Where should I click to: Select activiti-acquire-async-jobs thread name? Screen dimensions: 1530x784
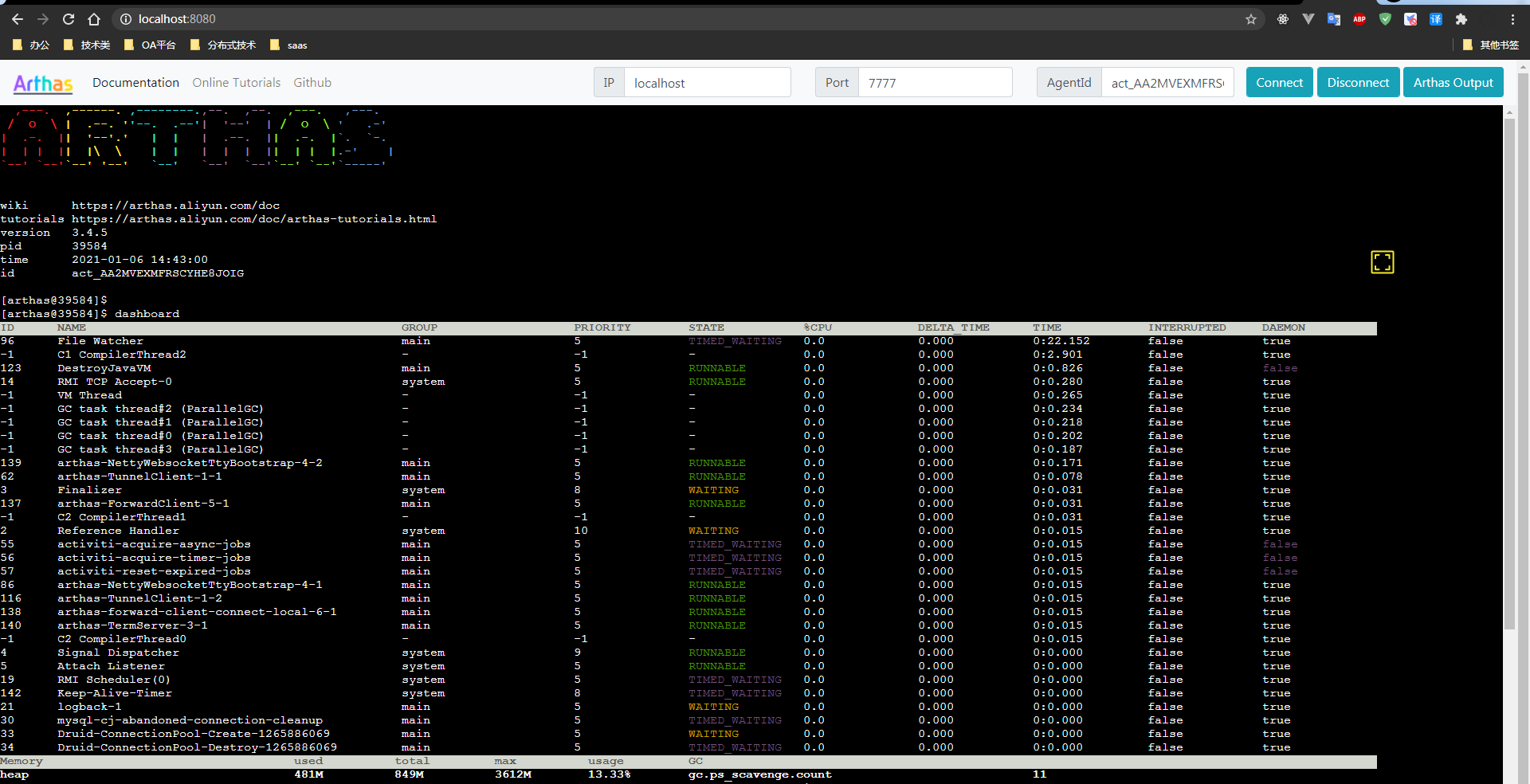(154, 544)
